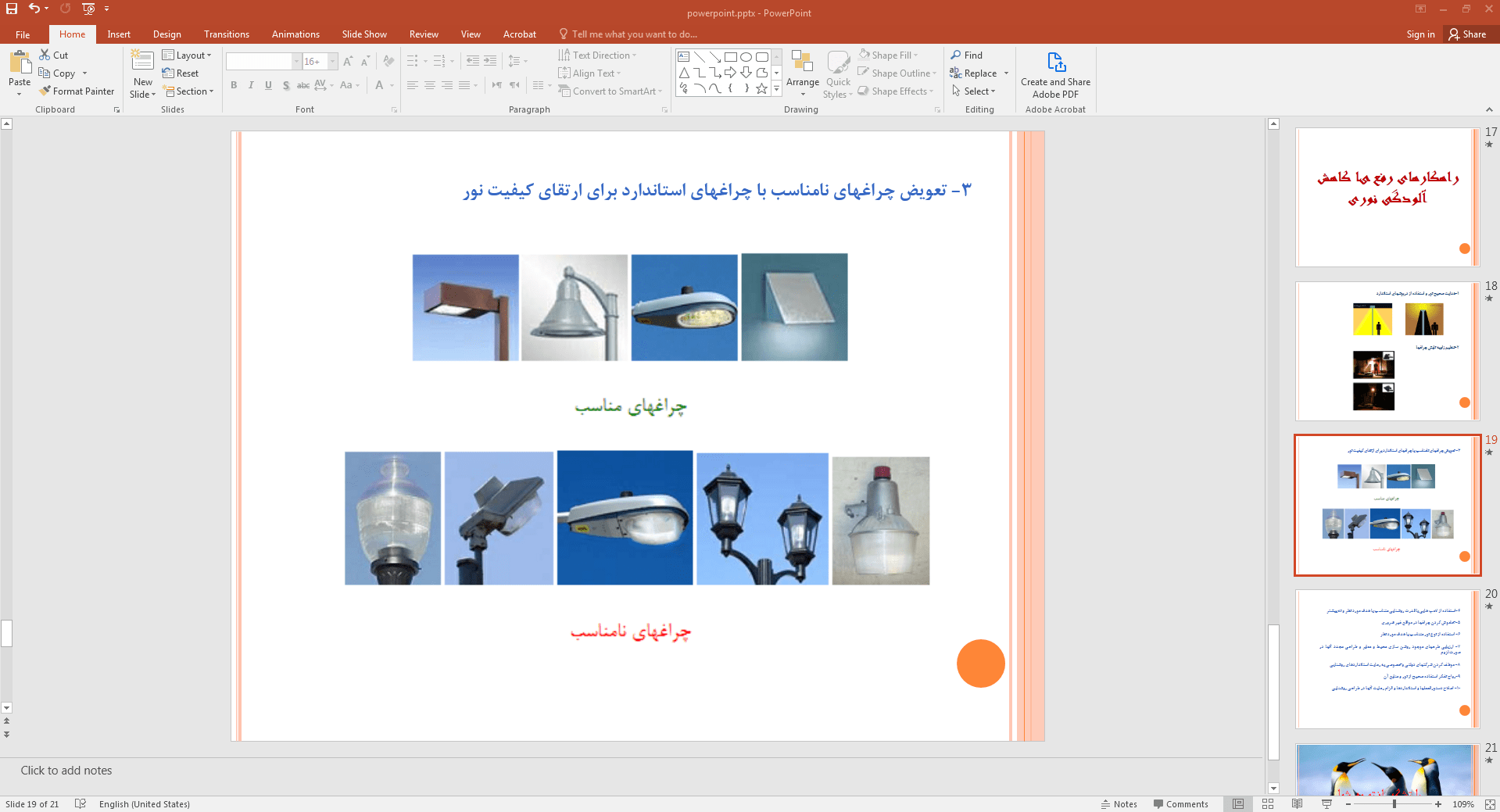1500x812 pixels.
Task: Switch to the Design tab
Action: pos(166,34)
